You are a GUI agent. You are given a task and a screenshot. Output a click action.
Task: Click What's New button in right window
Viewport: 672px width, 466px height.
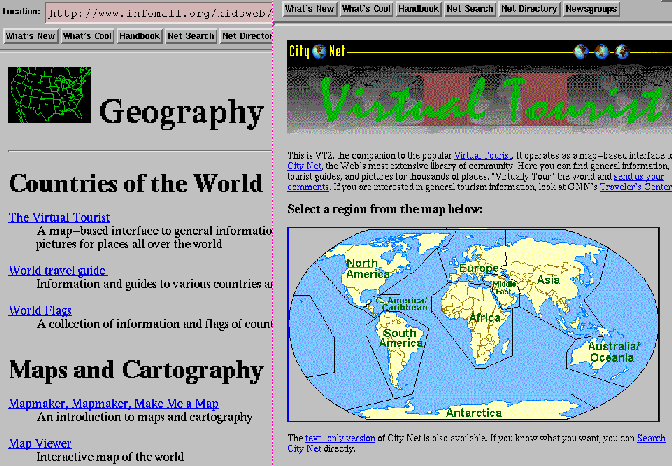tap(309, 9)
